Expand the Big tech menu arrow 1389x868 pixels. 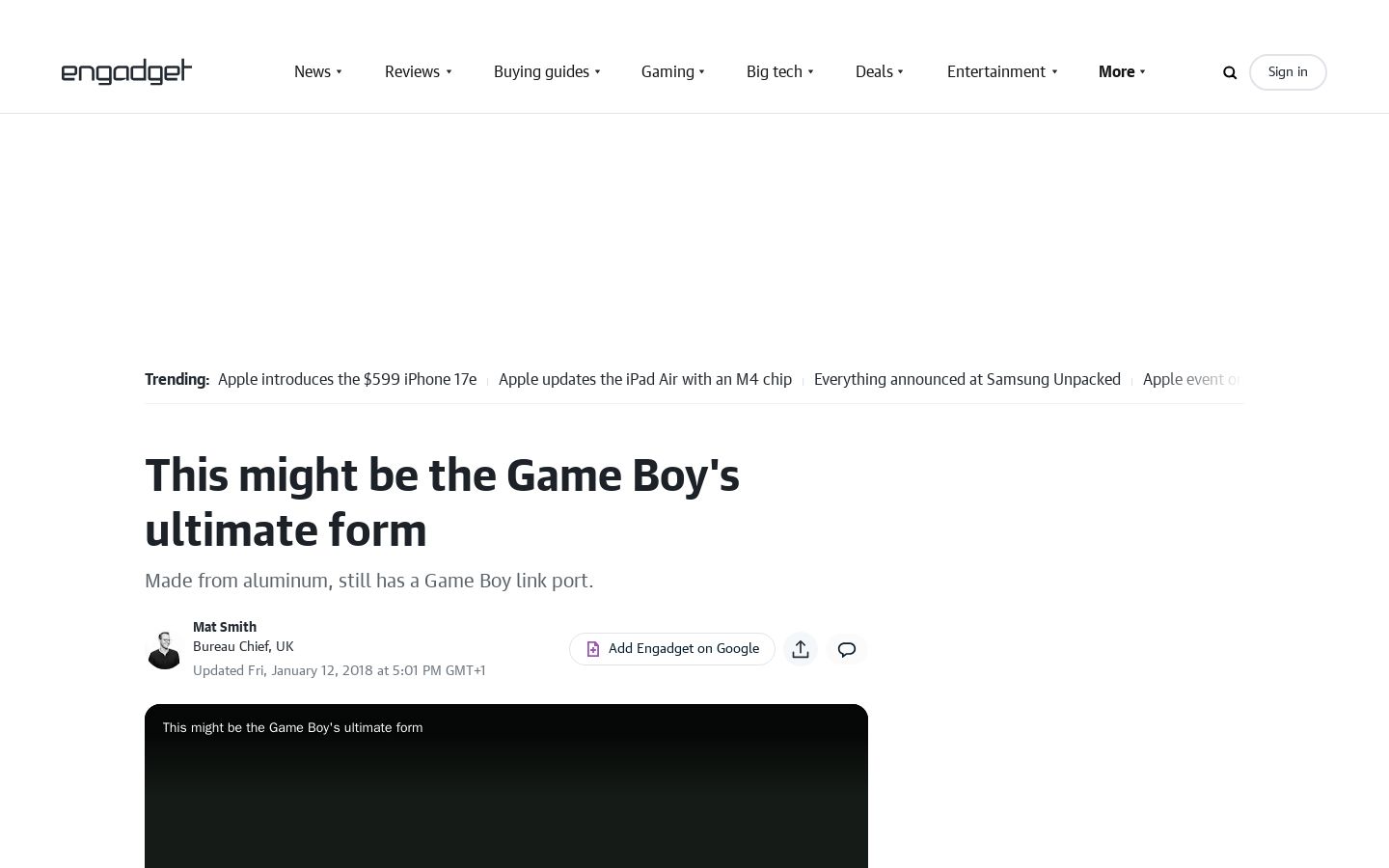(x=810, y=72)
